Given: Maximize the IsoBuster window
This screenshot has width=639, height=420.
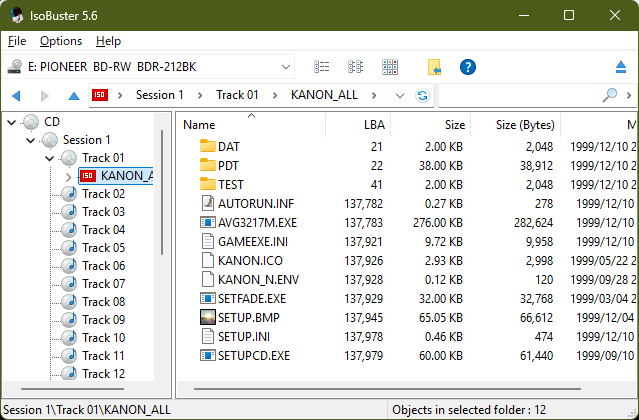Looking at the screenshot, I should [569, 15].
